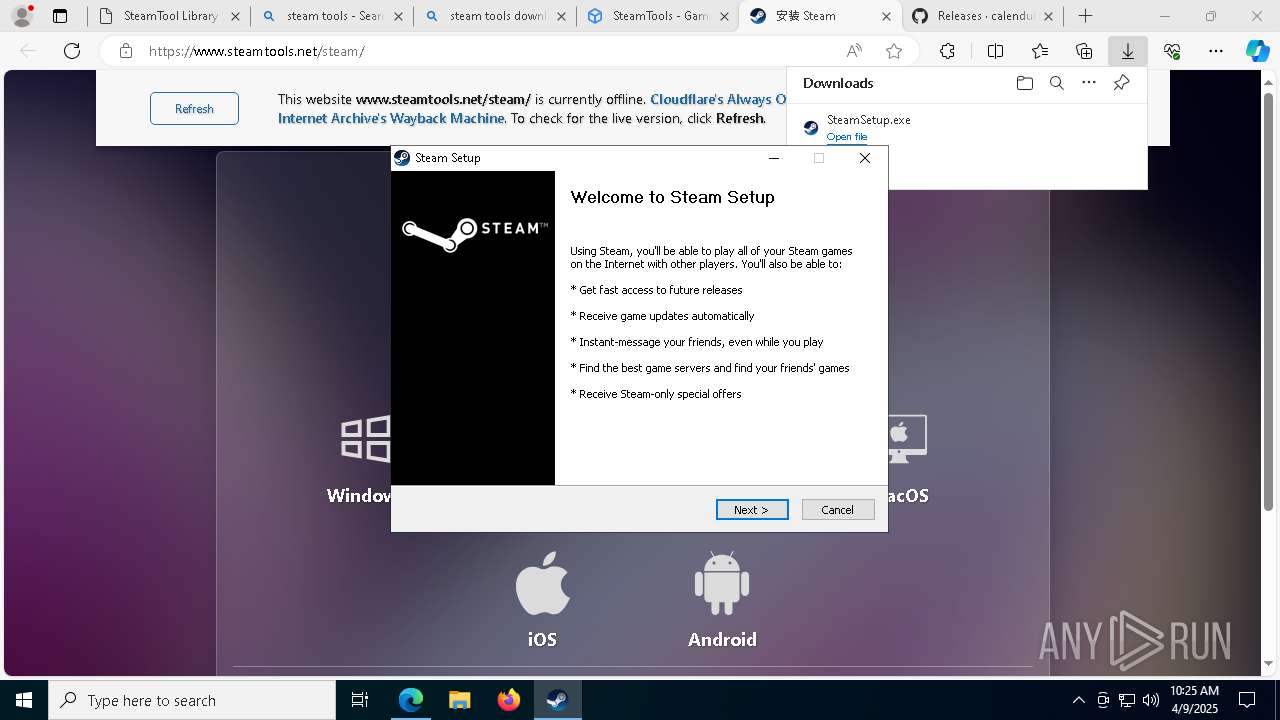
Task: Toggle split screen icon
Action: point(995,51)
